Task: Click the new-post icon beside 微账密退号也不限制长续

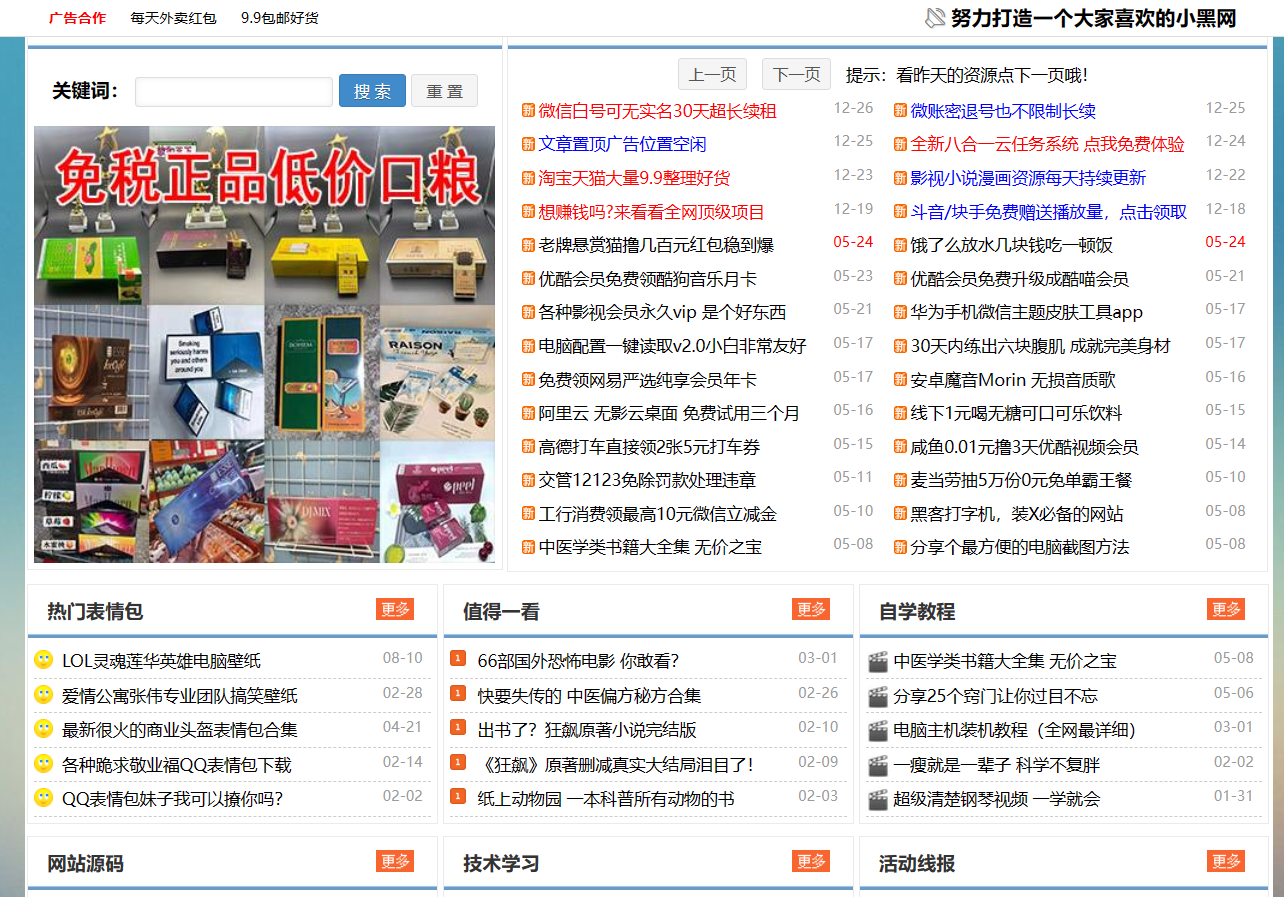Action: pyautogui.click(x=900, y=110)
